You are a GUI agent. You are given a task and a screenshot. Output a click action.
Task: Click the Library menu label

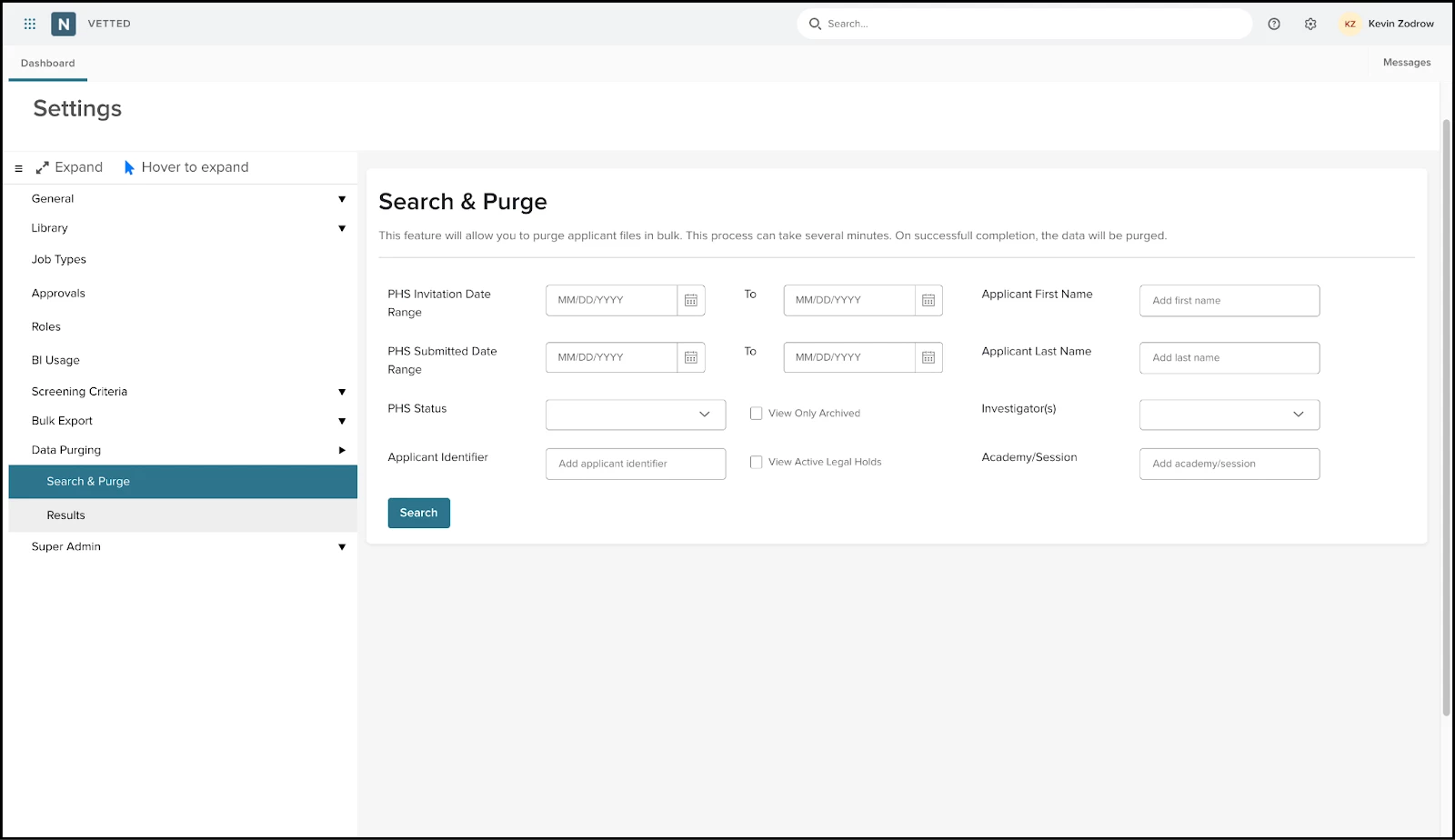click(x=49, y=228)
